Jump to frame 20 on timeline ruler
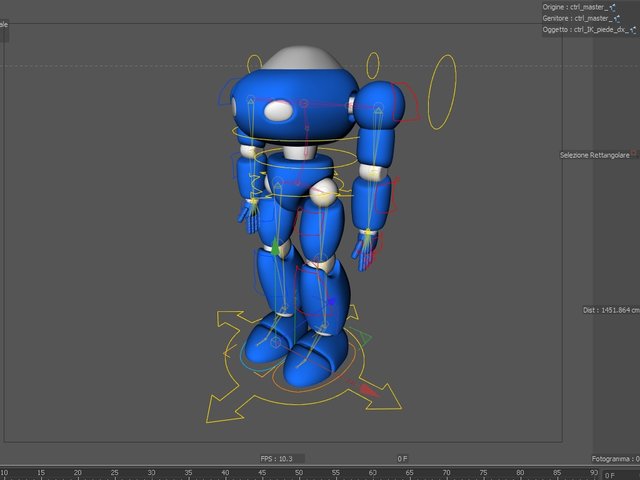The height and width of the screenshot is (480, 640). pos(78,473)
